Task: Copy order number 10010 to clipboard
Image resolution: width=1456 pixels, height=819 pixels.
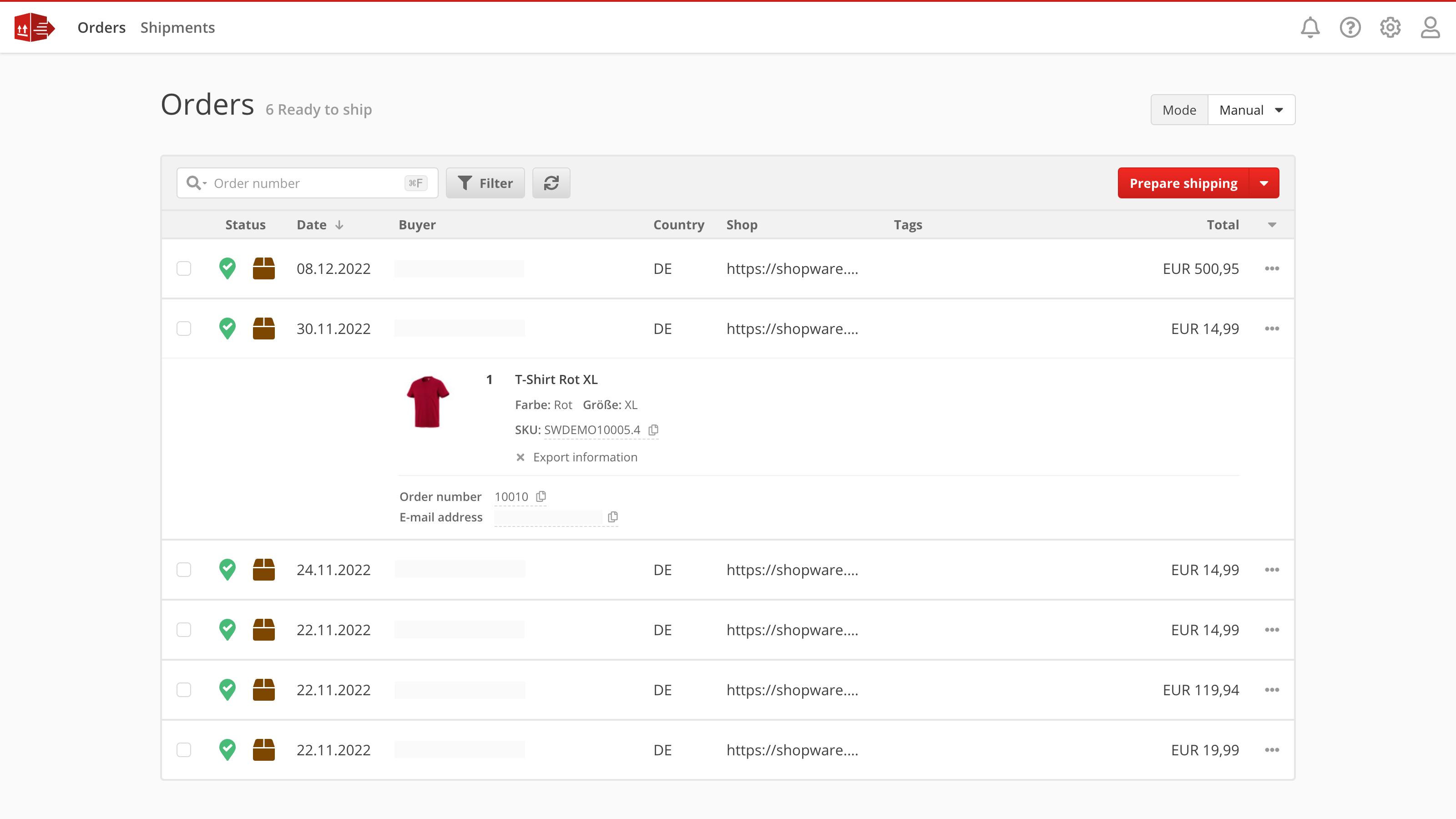Action: (541, 496)
